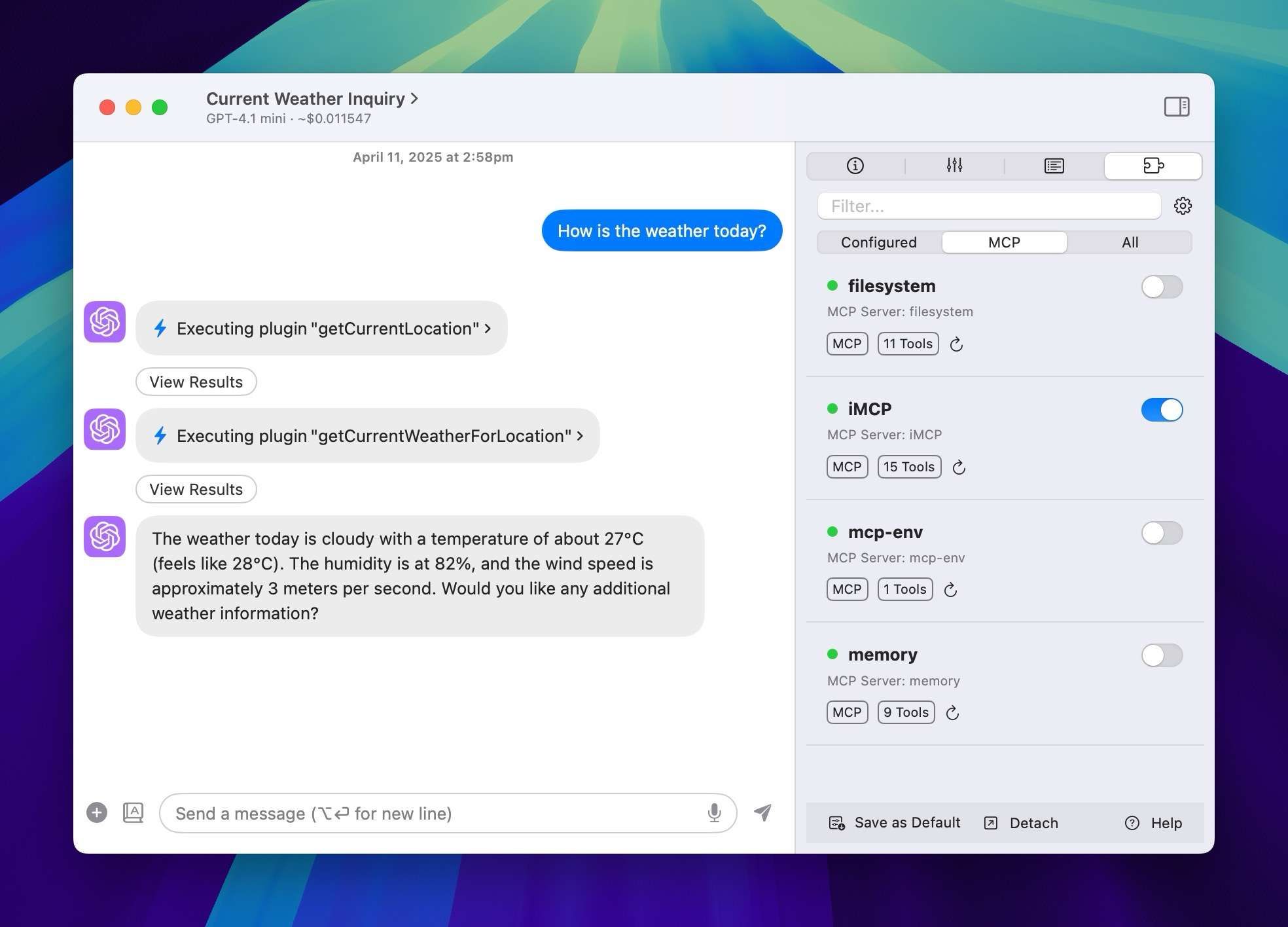Viewport: 1288px width, 927px height.
Task: Enable the memory MCP server
Action: click(x=1162, y=655)
